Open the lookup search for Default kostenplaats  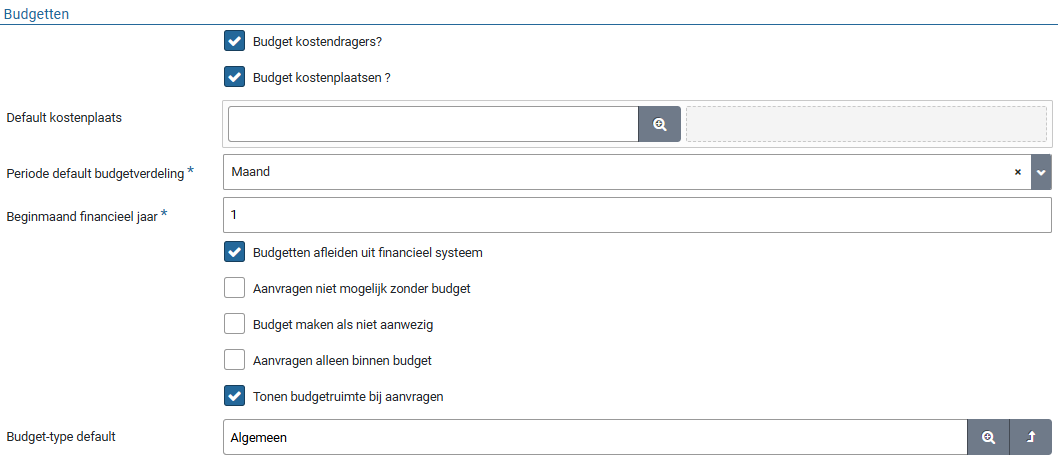[659, 124]
